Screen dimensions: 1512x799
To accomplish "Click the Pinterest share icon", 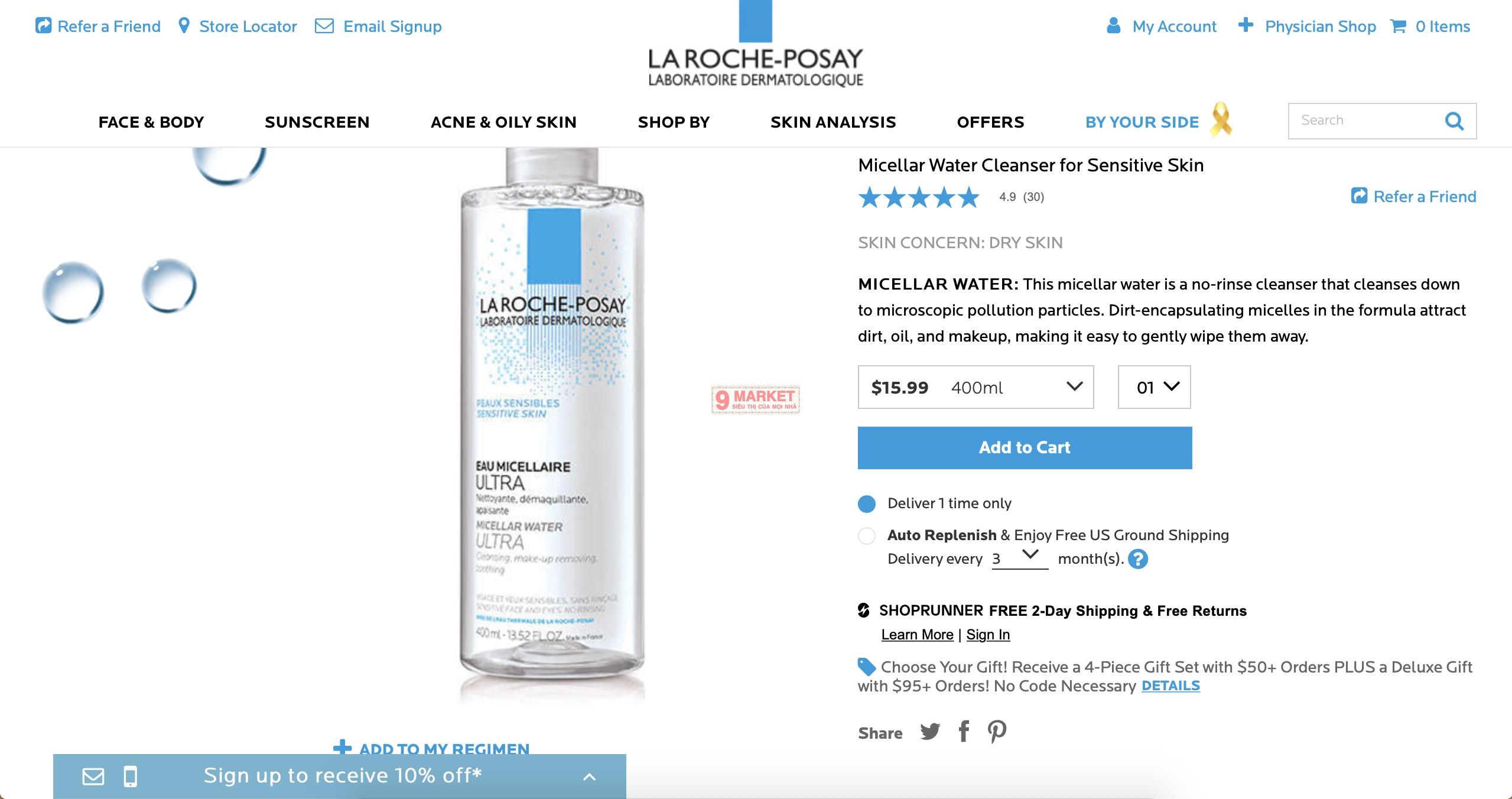I will click(997, 732).
